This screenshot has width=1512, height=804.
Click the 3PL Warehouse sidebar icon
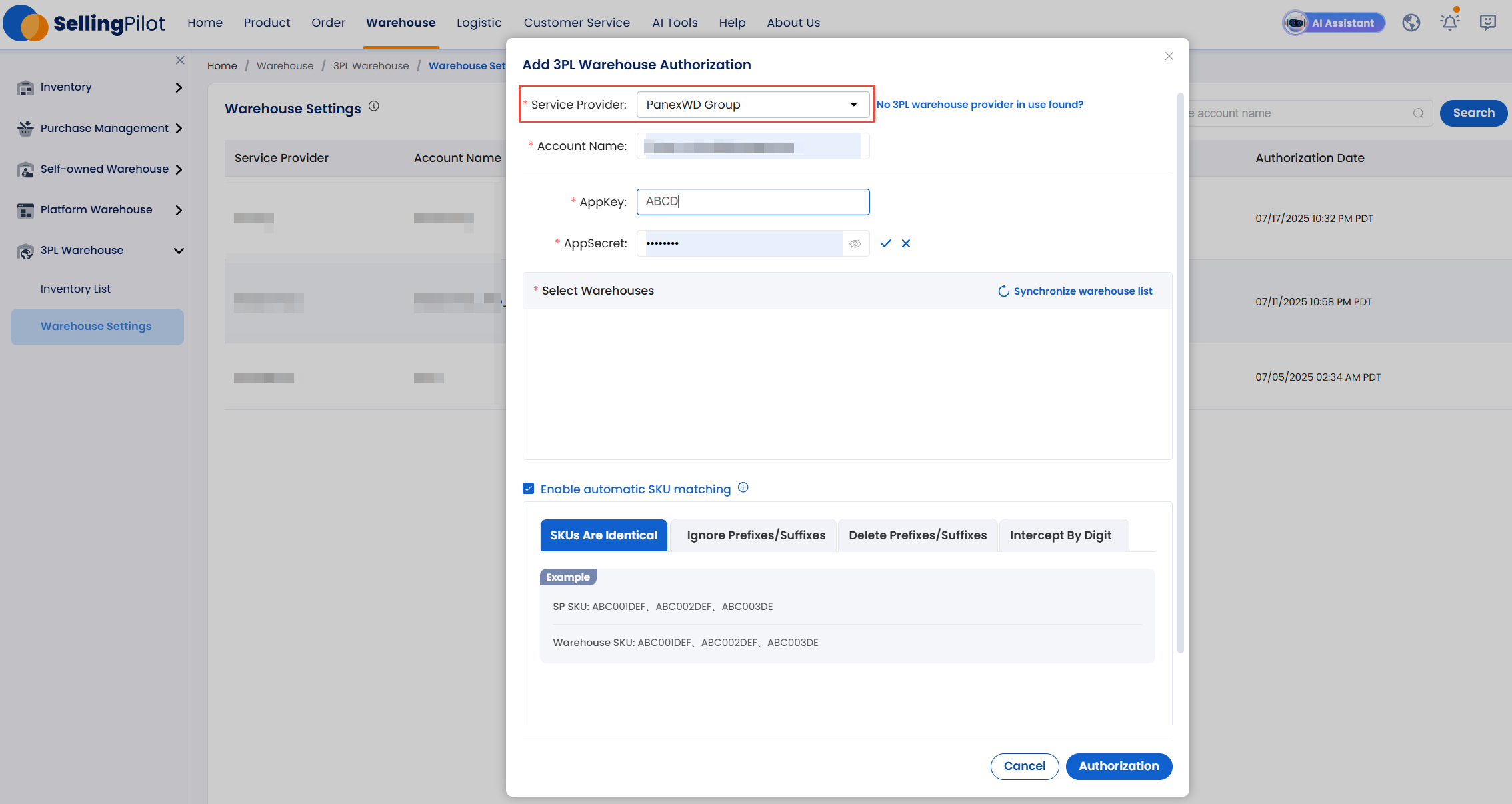[x=25, y=251]
